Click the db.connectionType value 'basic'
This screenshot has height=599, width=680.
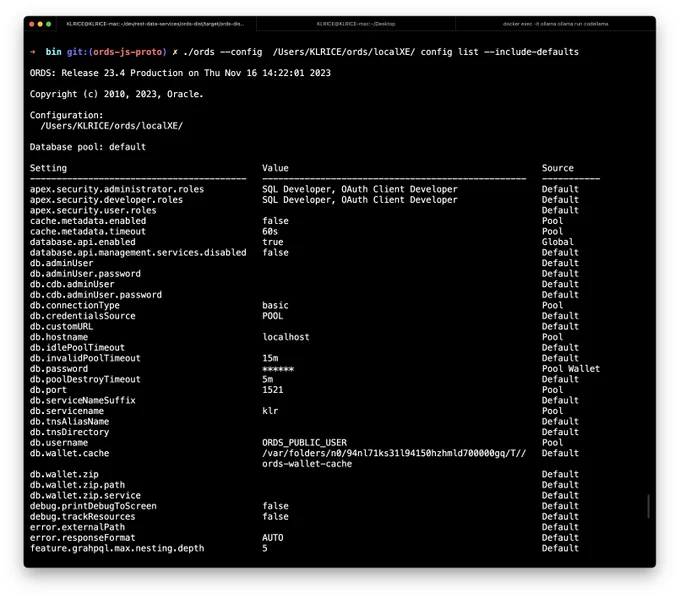point(275,305)
